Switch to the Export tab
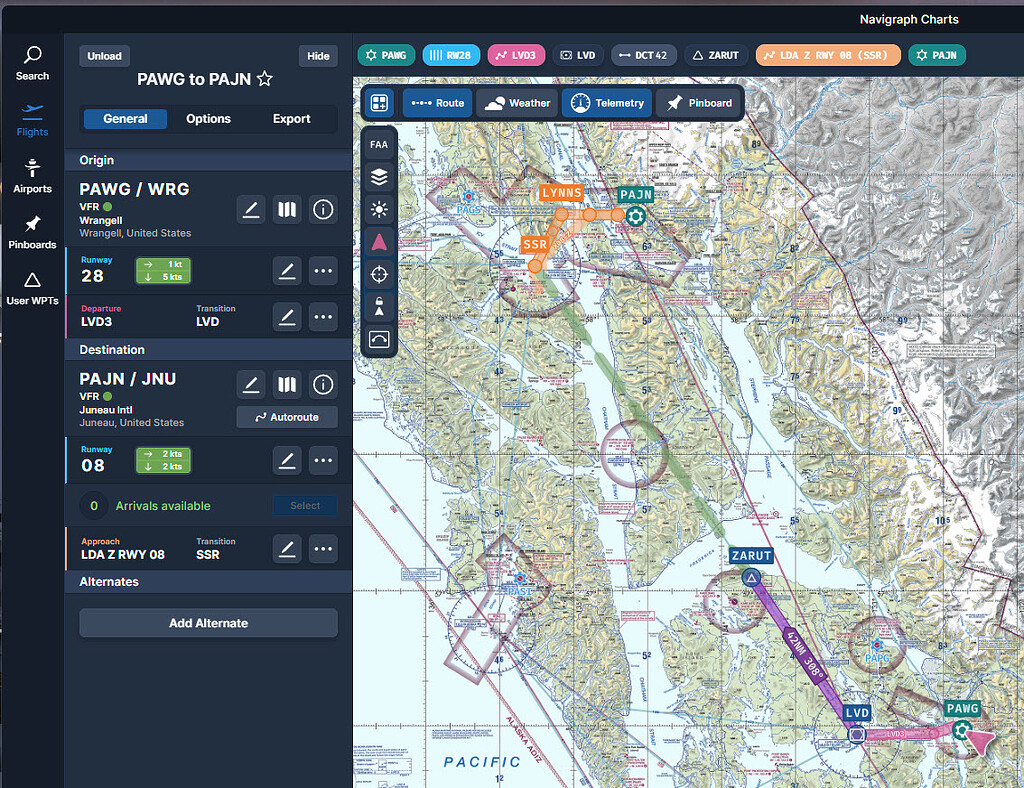Image resolution: width=1024 pixels, height=788 pixels. coord(291,119)
